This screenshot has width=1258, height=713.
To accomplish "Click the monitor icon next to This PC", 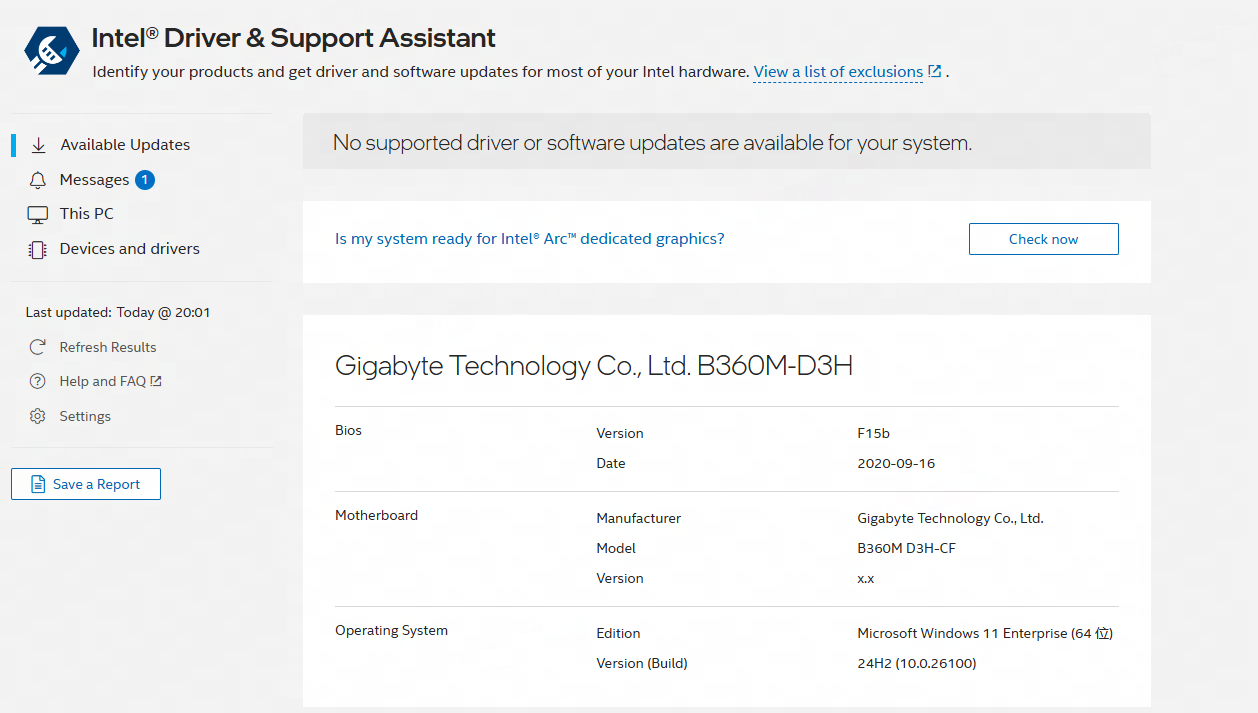I will click(x=38, y=214).
